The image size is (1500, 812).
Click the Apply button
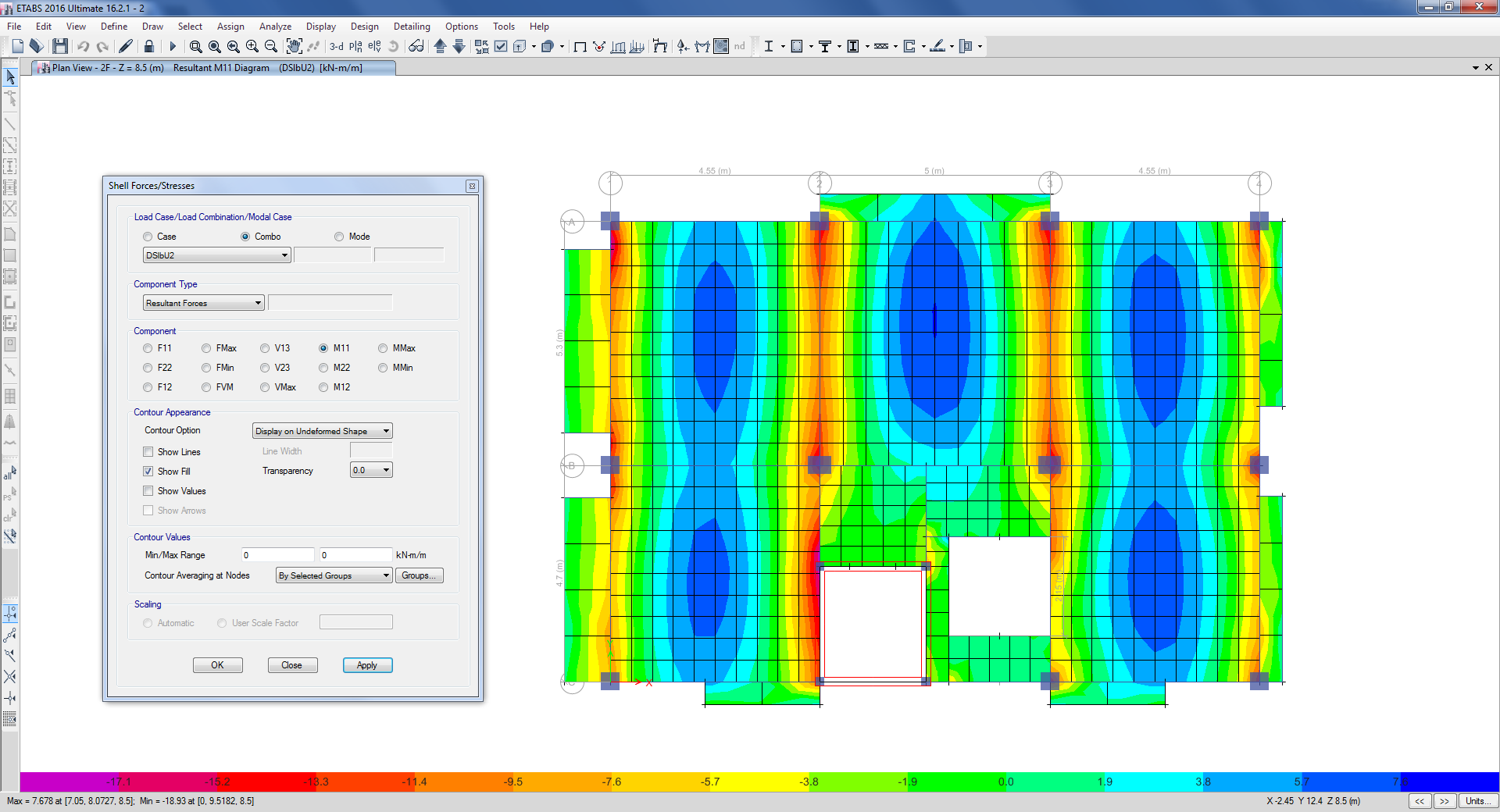(x=367, y=665)
